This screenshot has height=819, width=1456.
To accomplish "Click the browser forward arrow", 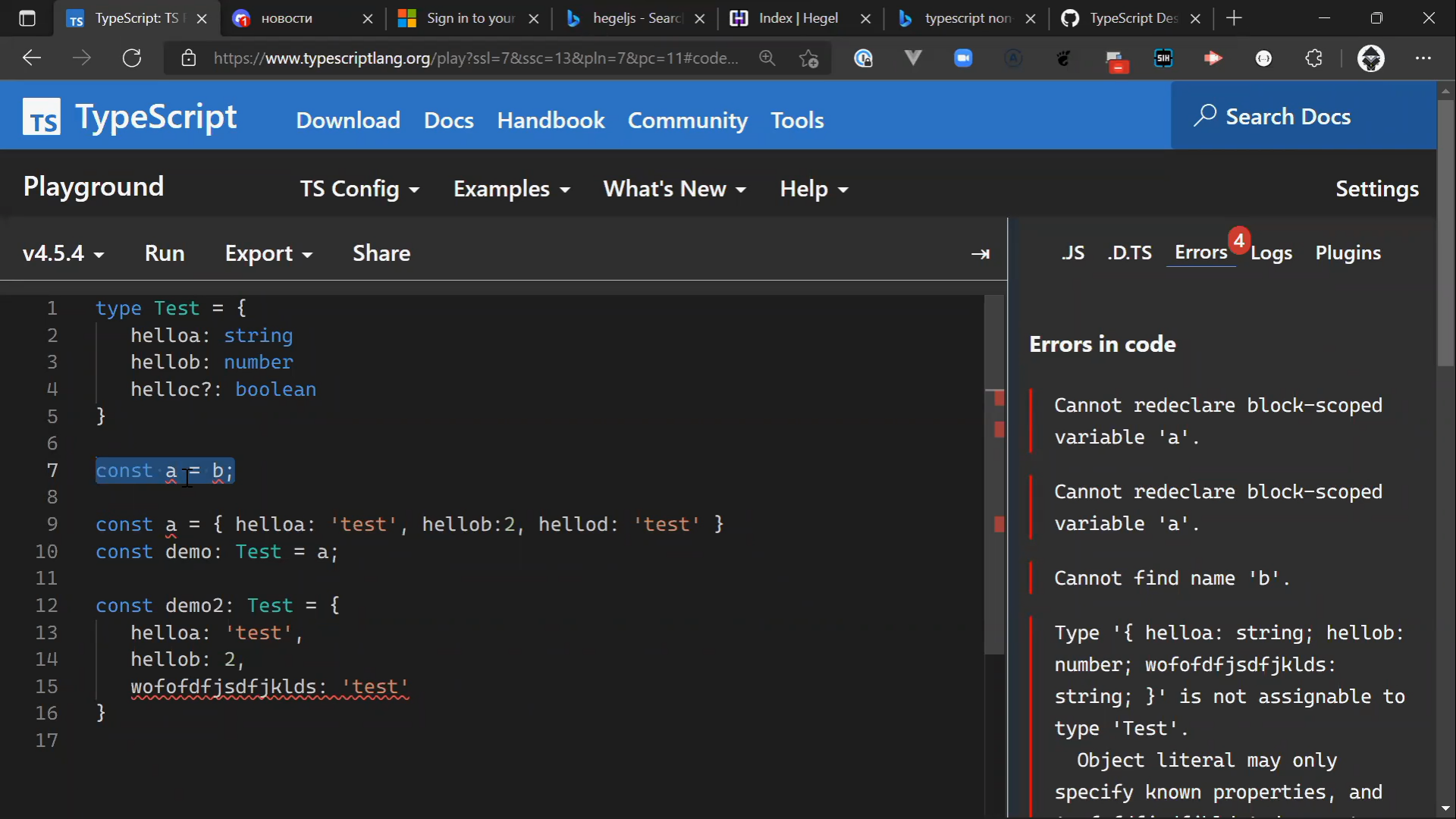I will [x=81, y=58].
